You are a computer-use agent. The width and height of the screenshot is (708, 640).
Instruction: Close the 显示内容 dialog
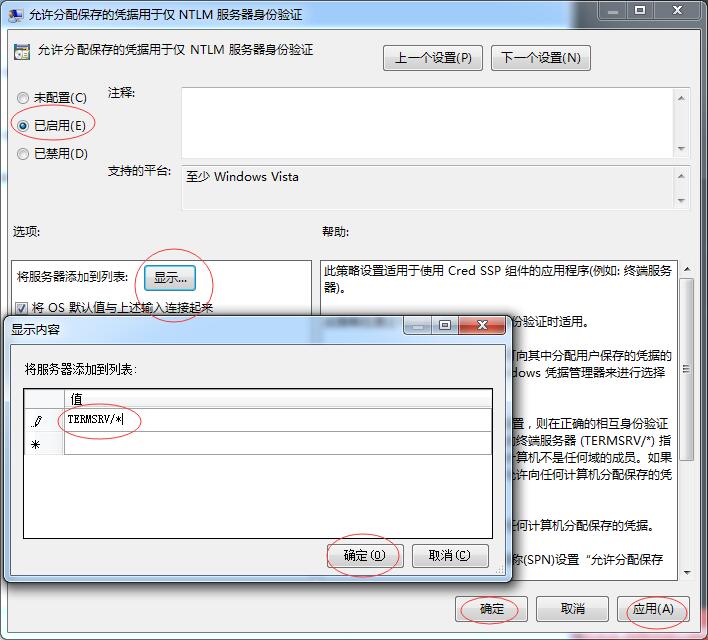pos(482,325)
